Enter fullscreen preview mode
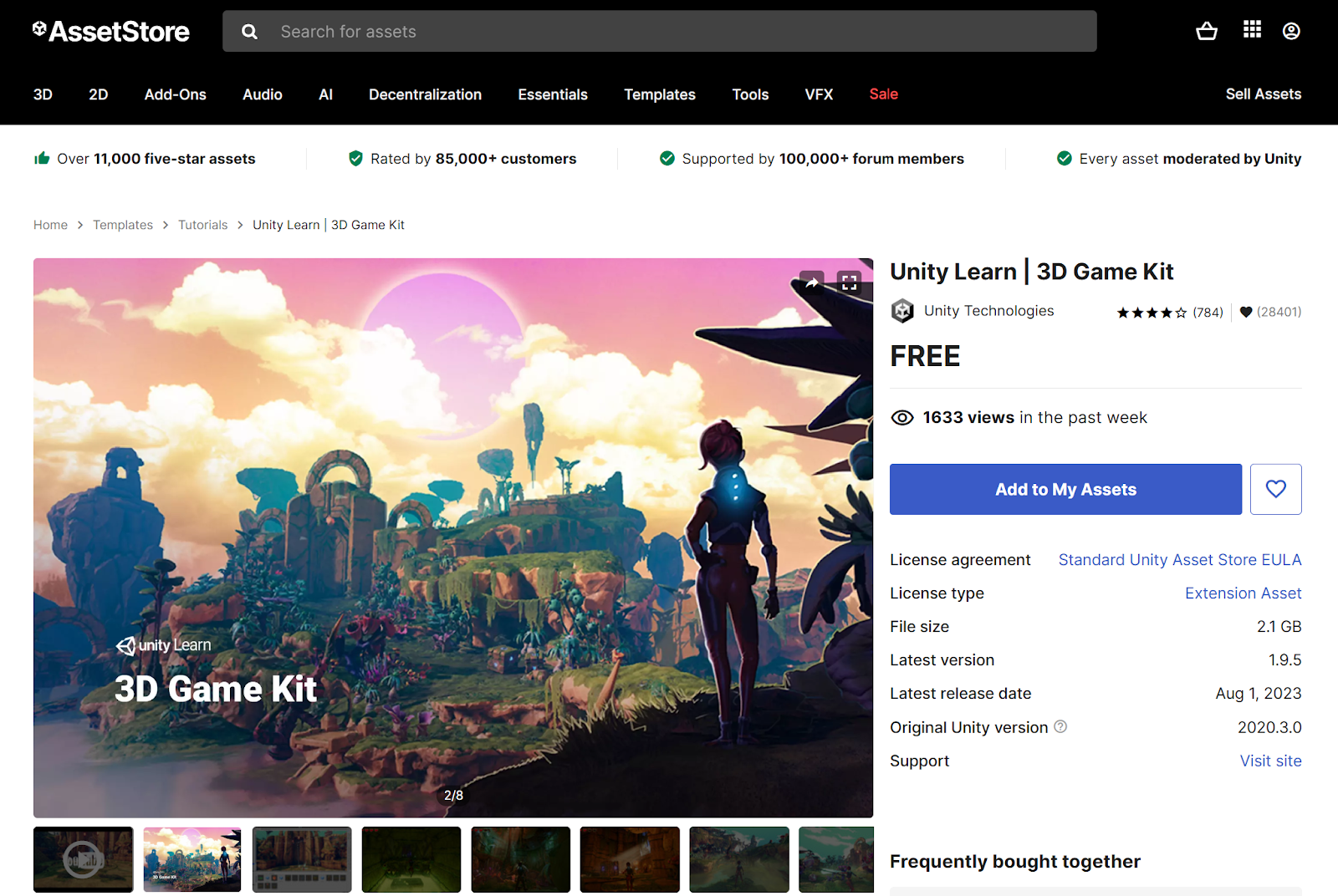Image resolution: width=1338 pixels, height=896 pixels. point(849,283)
